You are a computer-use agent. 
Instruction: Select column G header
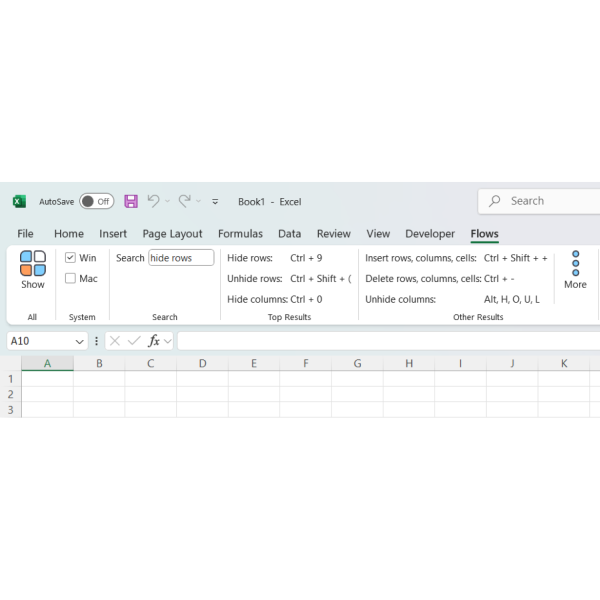tap(357, 364)
